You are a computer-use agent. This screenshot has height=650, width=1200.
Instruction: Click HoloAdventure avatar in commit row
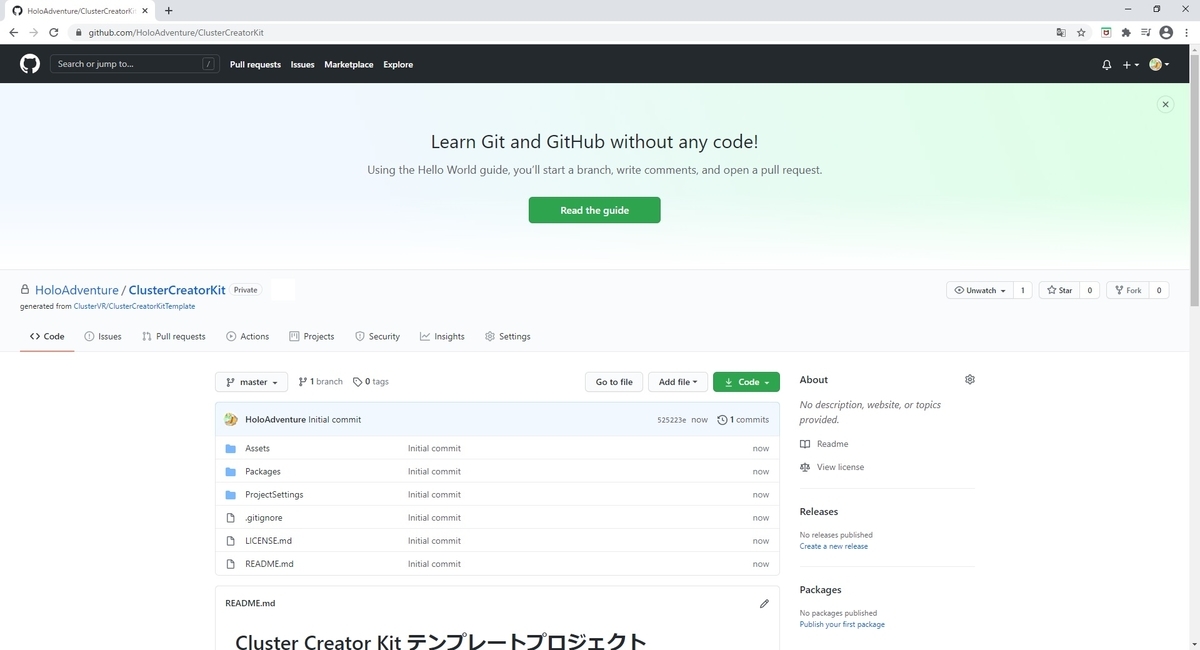click(x=231, y=420)
